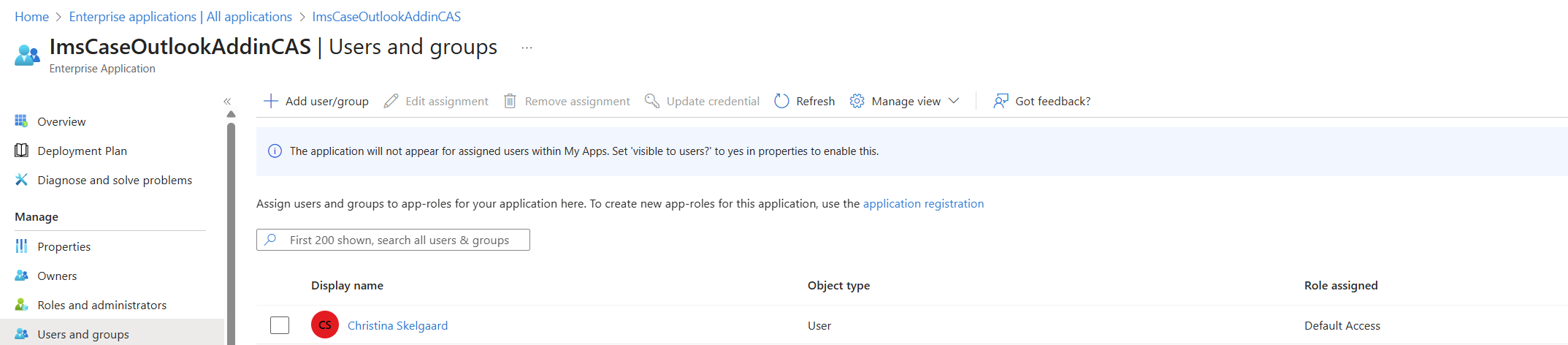Open Christina Skelgaard user link
Screen dimensions: 1568x345
397,325
